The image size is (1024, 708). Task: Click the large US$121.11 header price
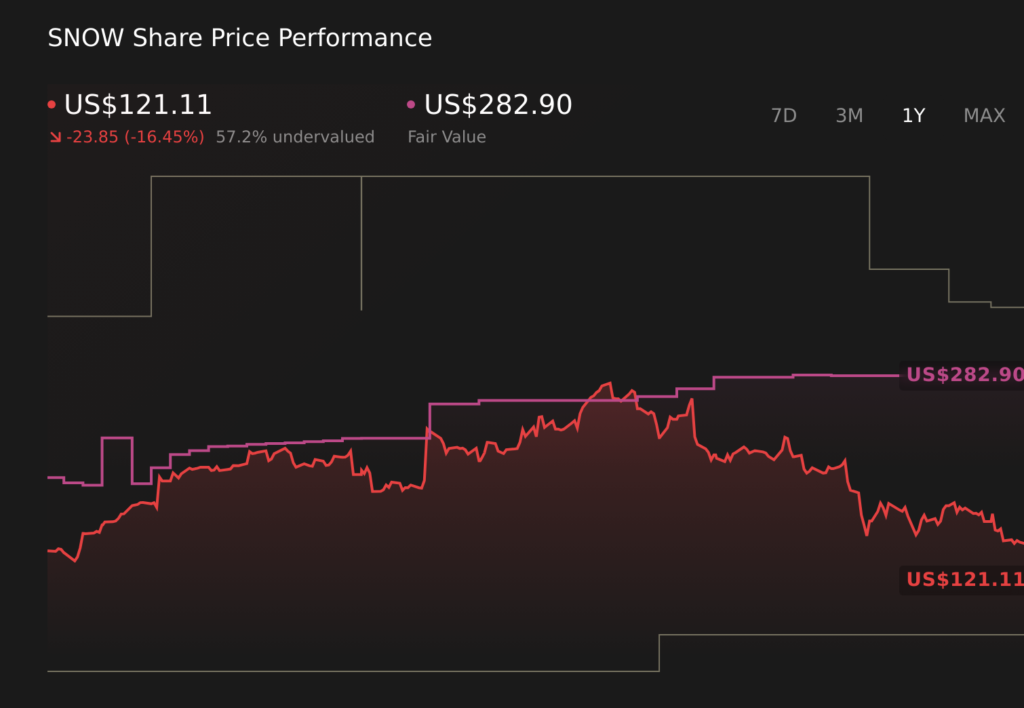[138, 105]
